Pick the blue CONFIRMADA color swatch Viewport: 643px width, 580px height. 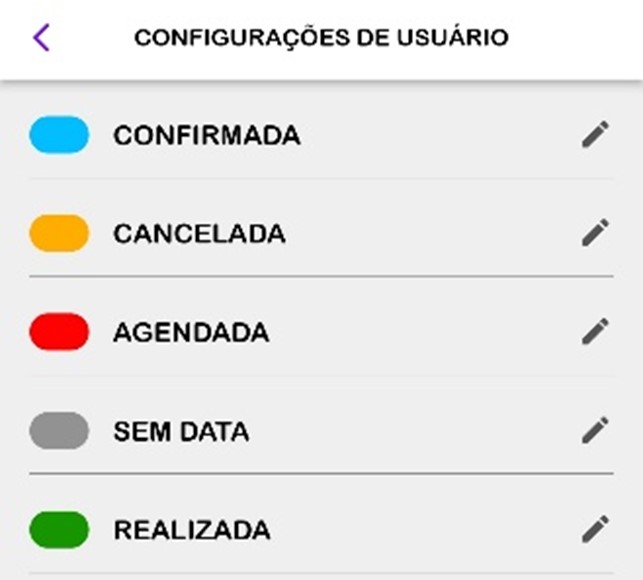[59, 135]
